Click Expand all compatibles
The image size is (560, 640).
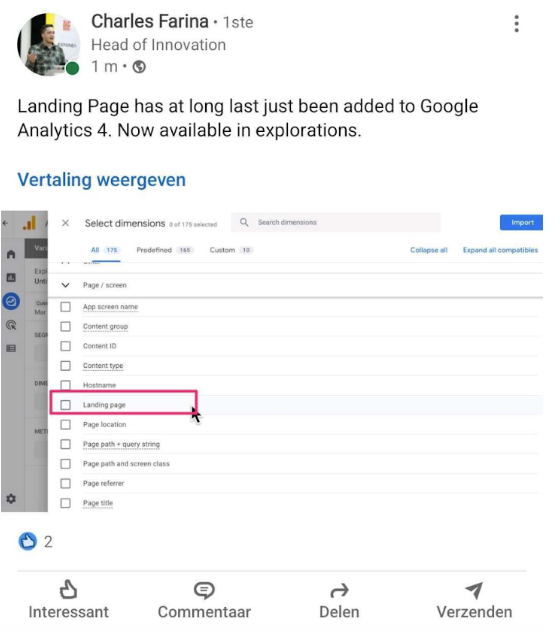500,250
